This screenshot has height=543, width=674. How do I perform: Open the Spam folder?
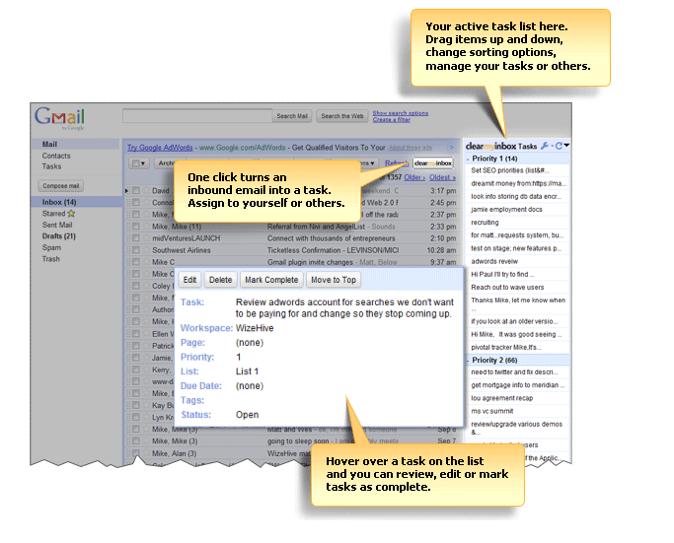coord(51,248)
